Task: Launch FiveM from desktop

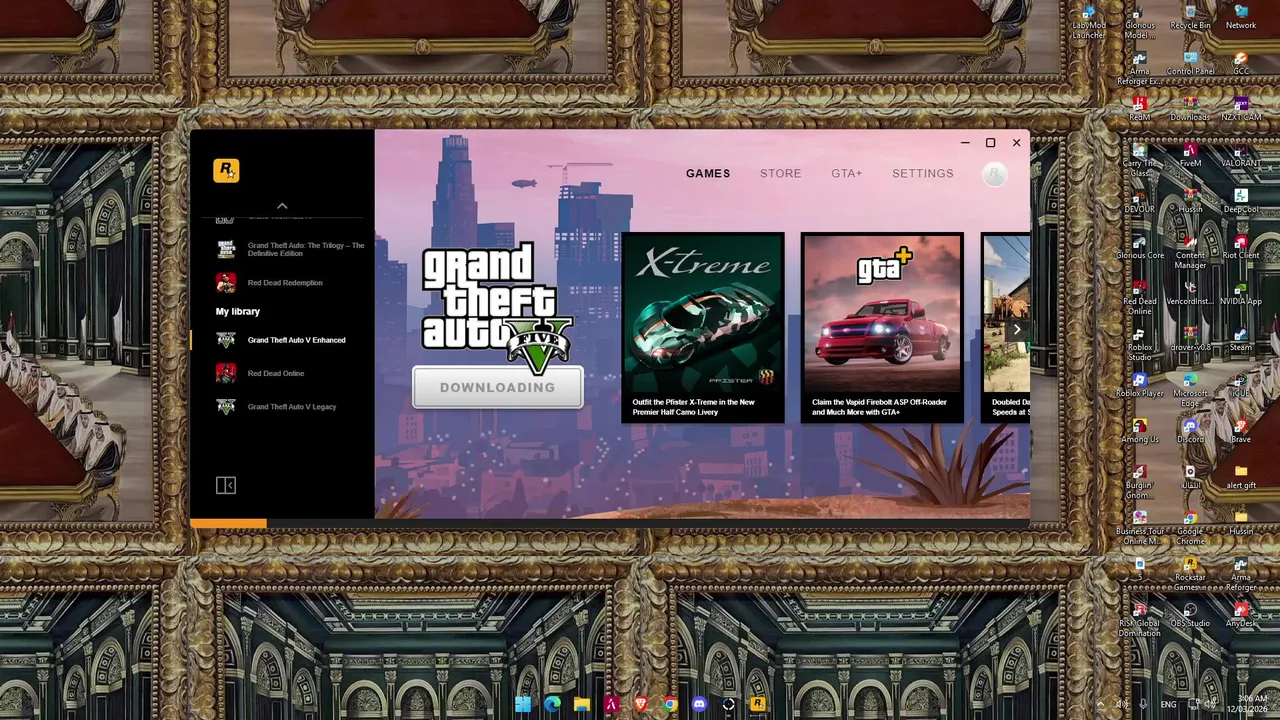Action: (1190, 155)
